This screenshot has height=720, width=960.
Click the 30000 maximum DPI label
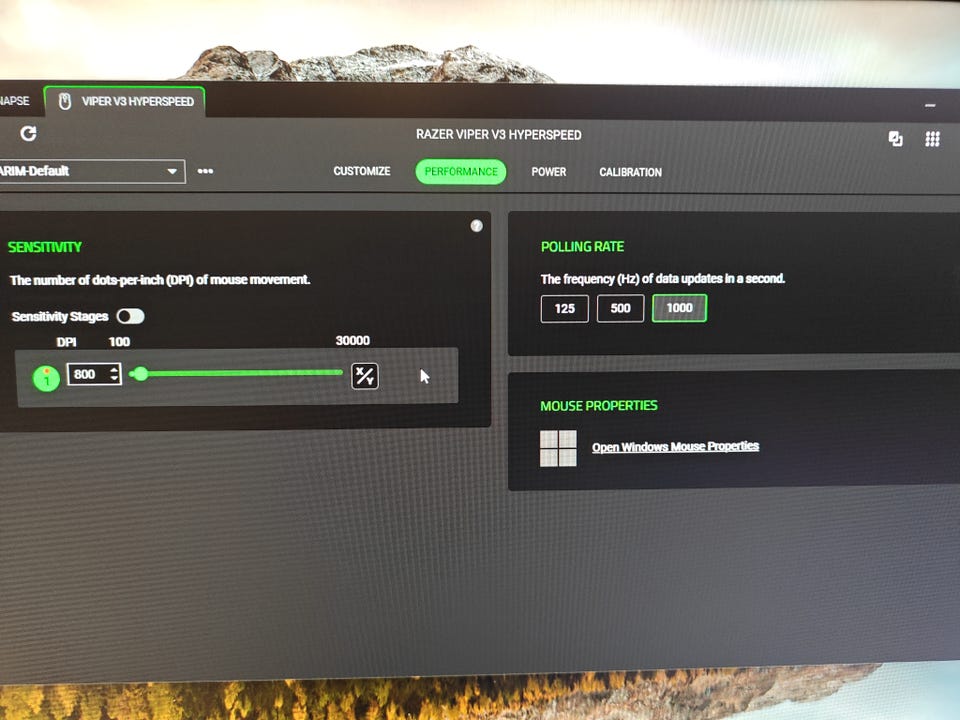coord(353,340)
